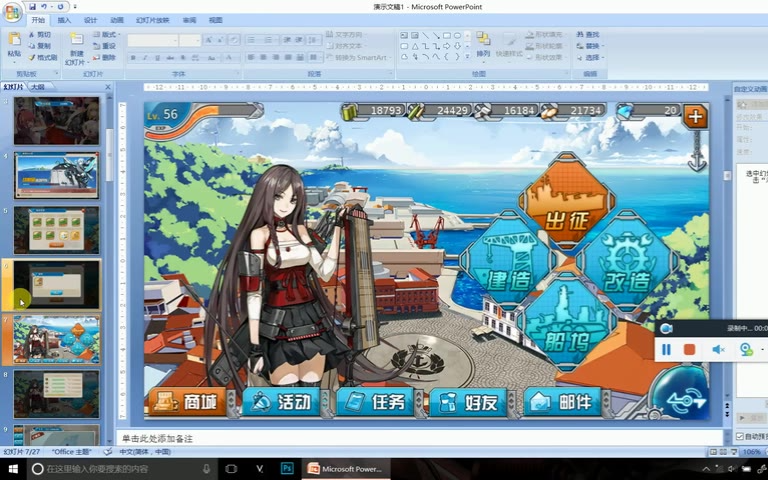
Task: Copy the selection with 复制
Action: (39, 46)
